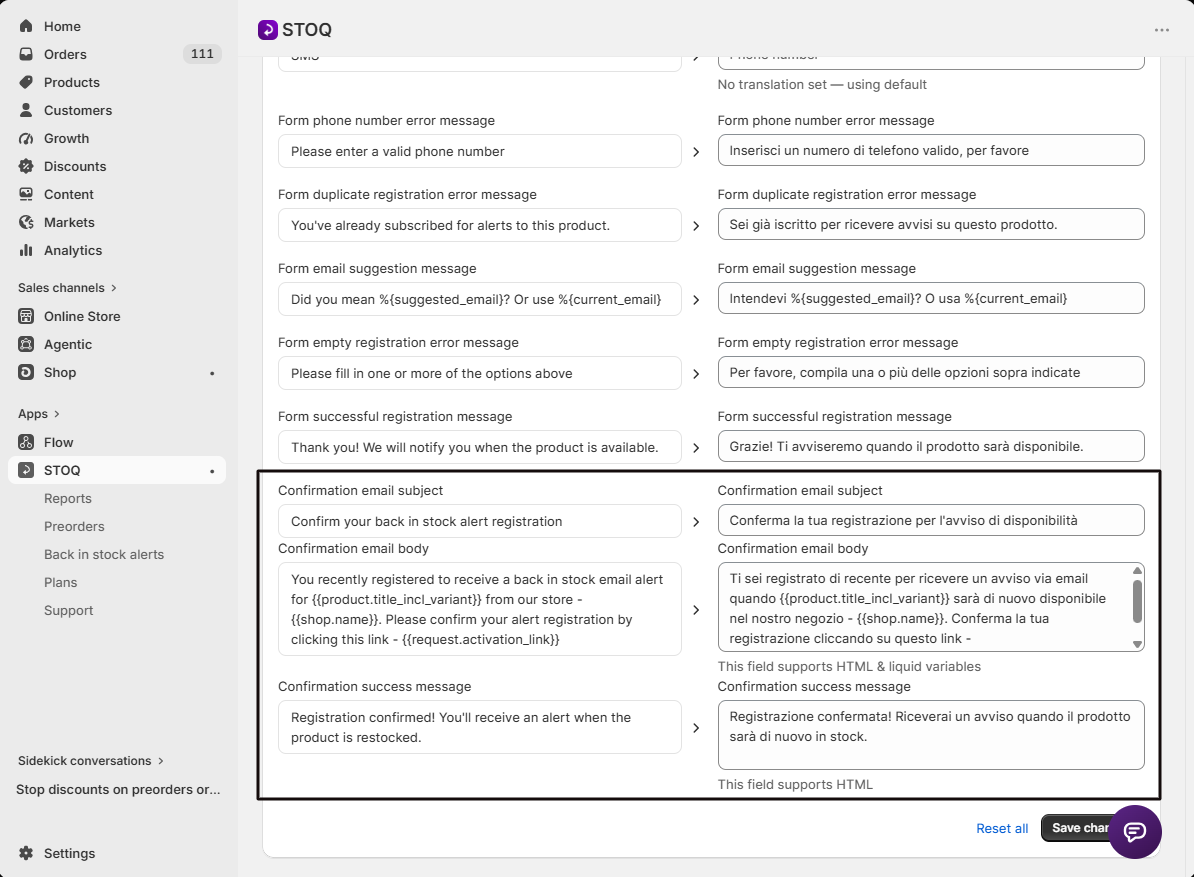
Task: Open the purple chat support bubble
Action: click(1135, 831)
